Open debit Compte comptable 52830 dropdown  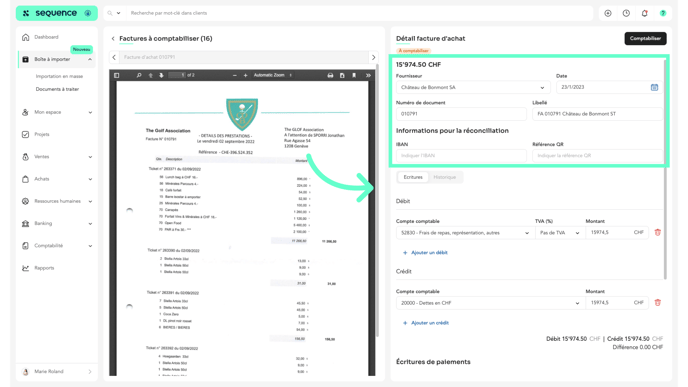click(x=465, y=233)
